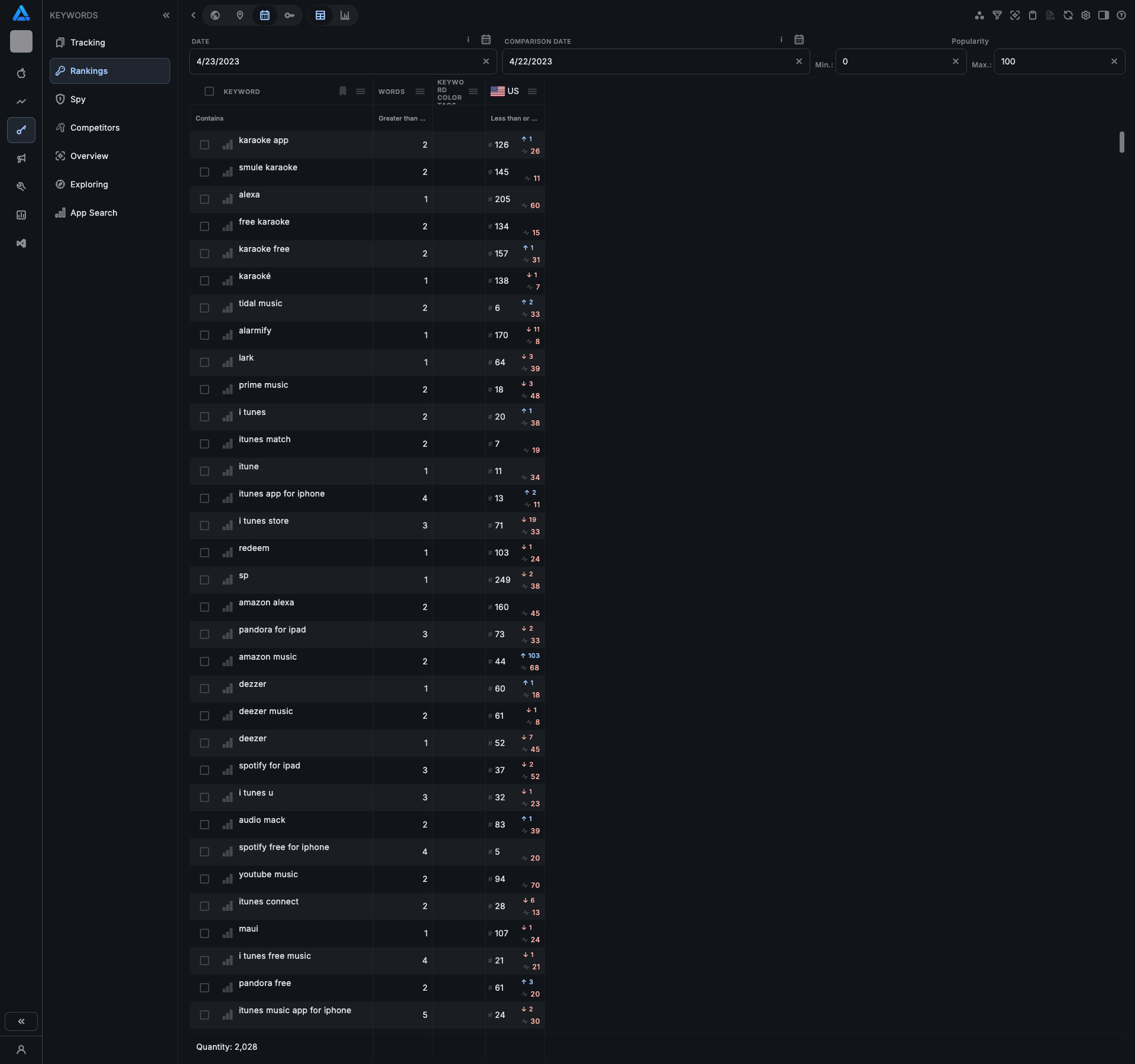1135x1064 pixels.
Task: Clear the Max popularity value
Action: coord(1114,61)
